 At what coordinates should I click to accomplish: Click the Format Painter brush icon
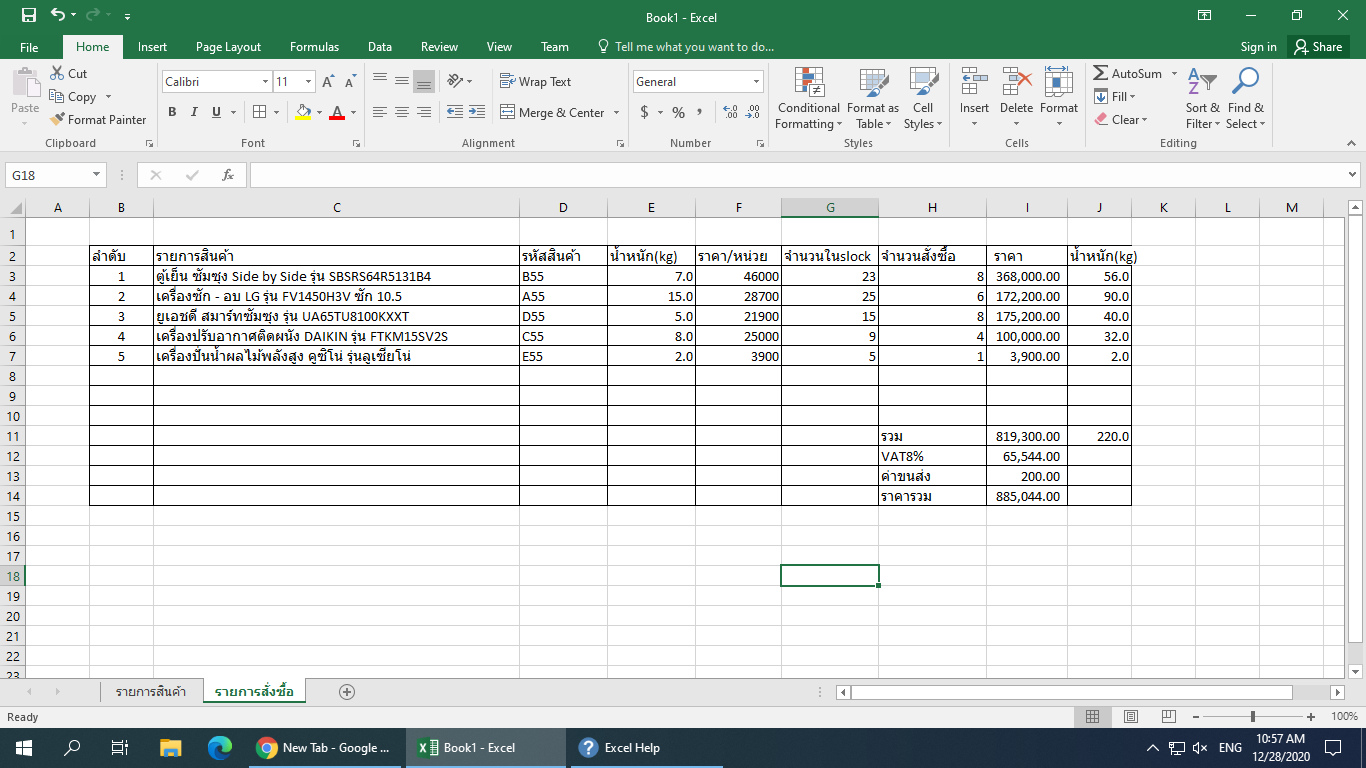pos(57,120)
